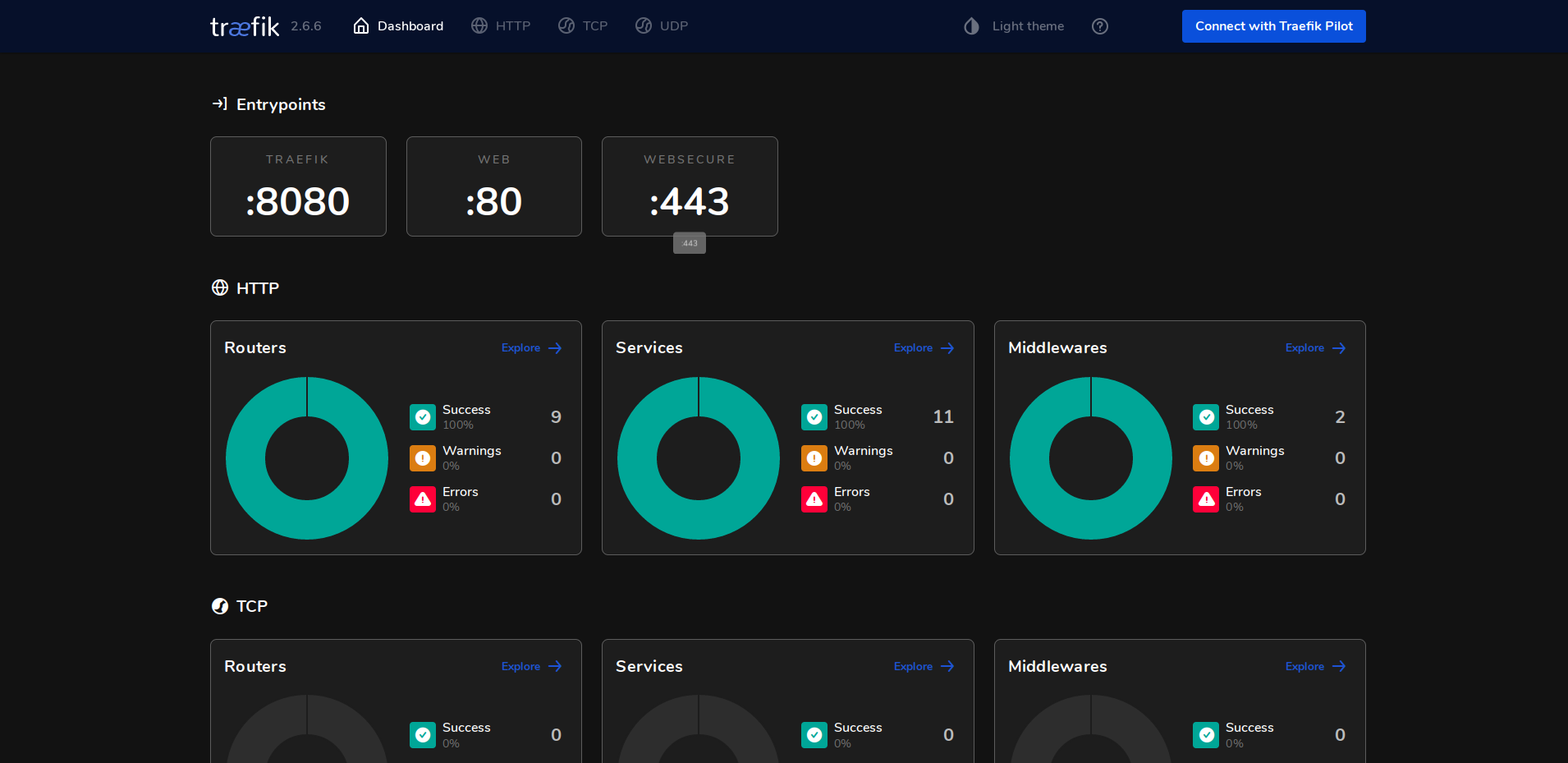The image size is (1568, 763).
Task: Click HTTP Services title text
Action: click(x=649, y=347)
